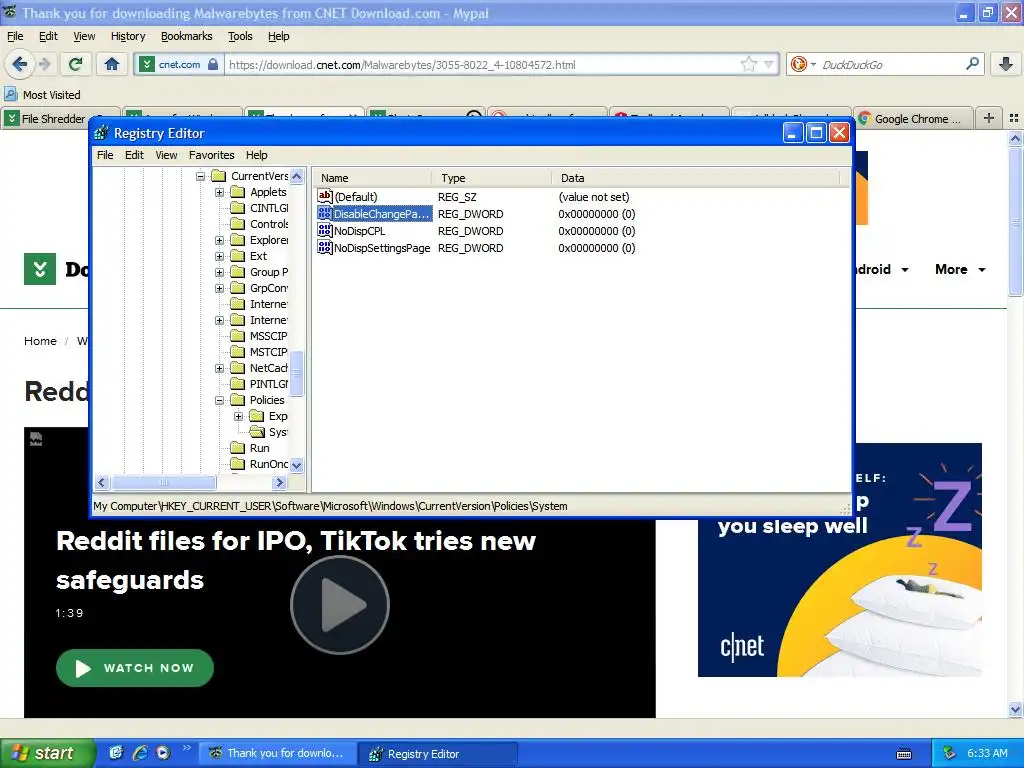Open the browser History menu
Viewport: 1024px width, 768px height.
(128, 36)
